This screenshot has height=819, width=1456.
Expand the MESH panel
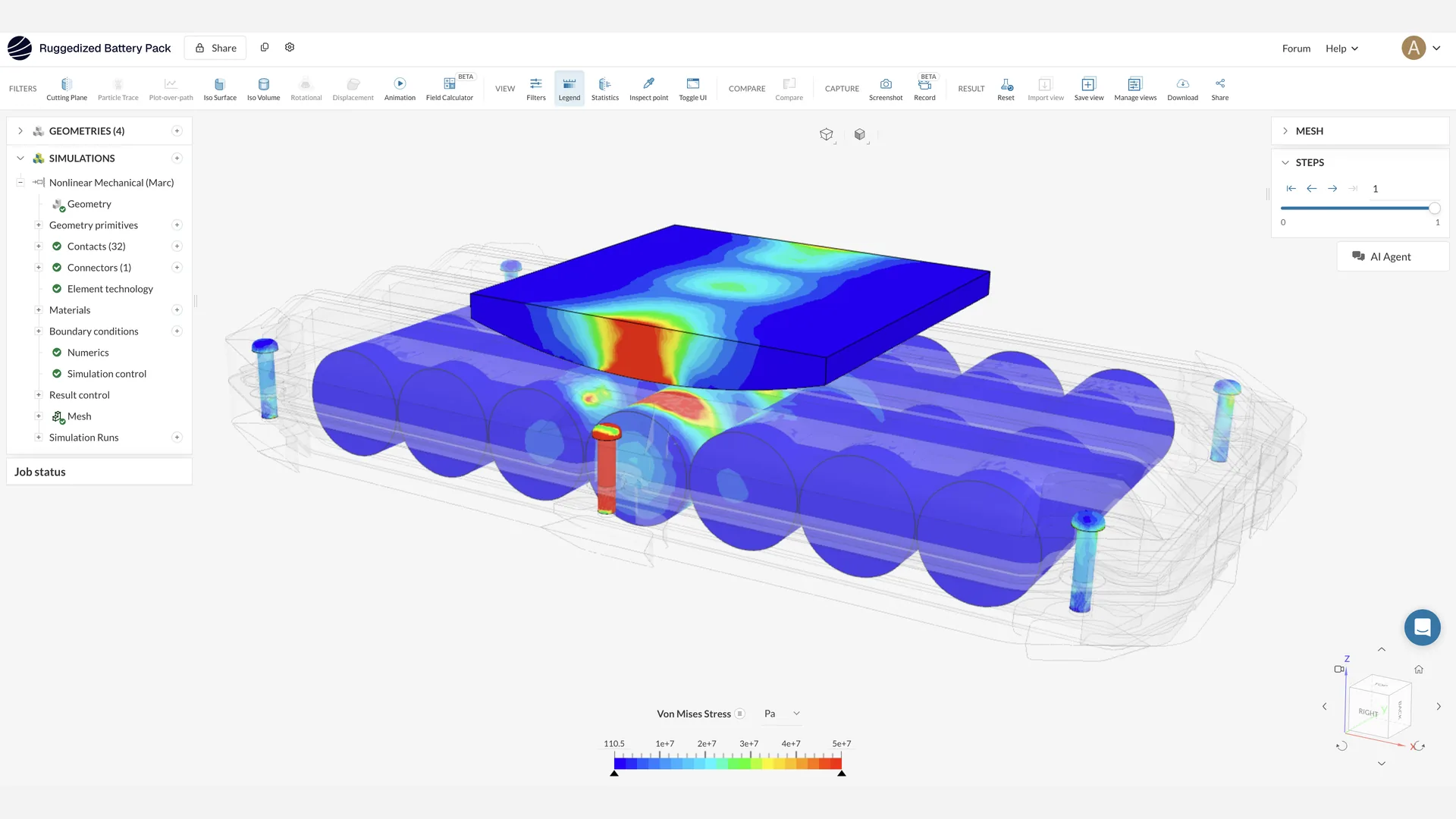[1285, 131]
